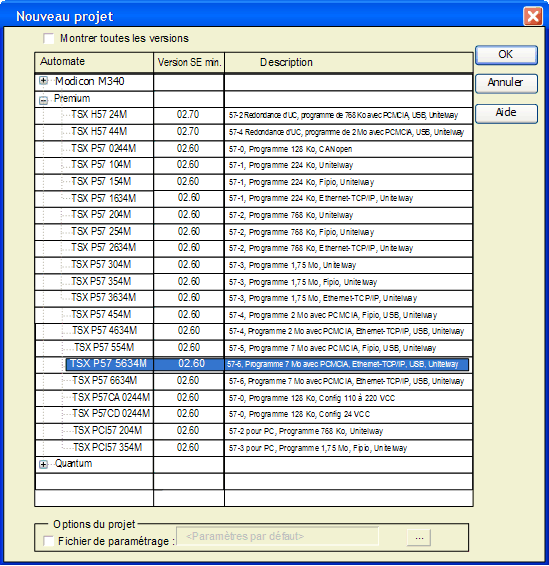Click description "57-2, Programme 768 Ko, Unitelway"
This screenshot has height=566, width=549.
[291, 215]
